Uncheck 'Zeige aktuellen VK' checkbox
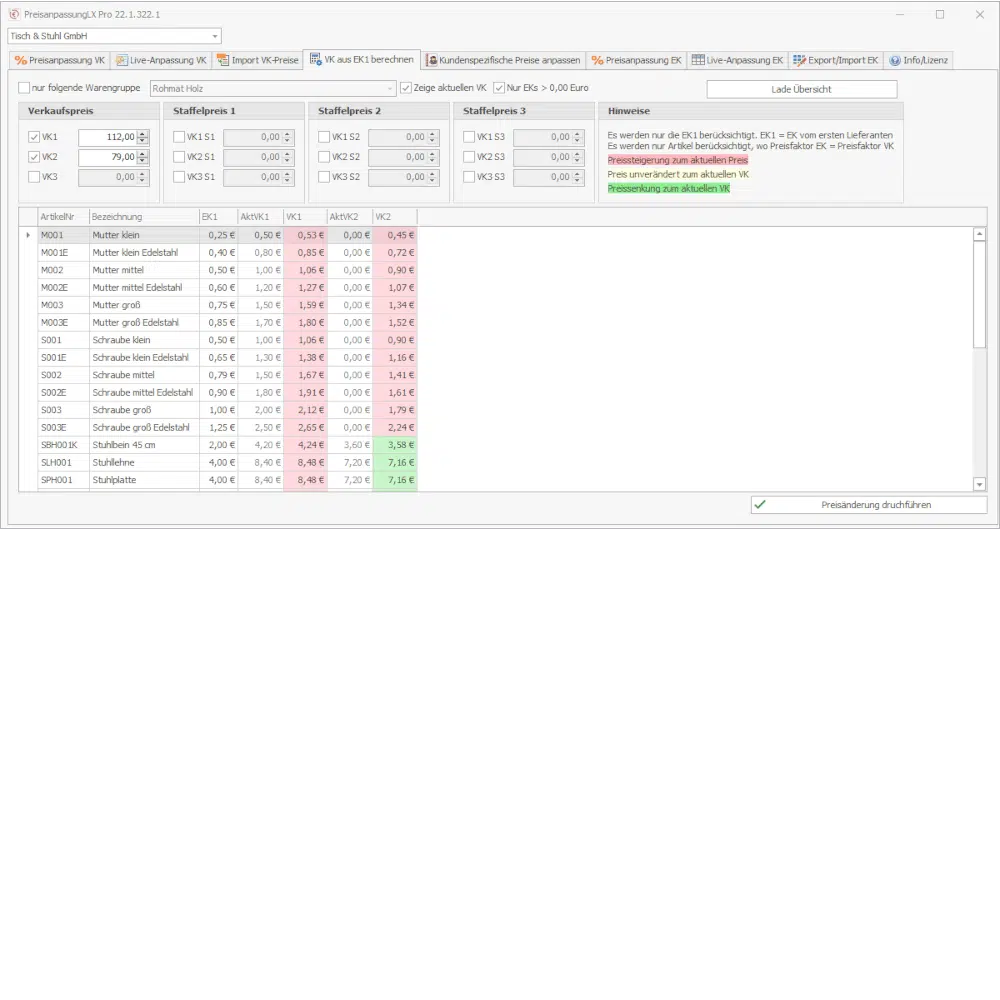The height and width of the screenshot is (1000, 1000). [406, 88]
